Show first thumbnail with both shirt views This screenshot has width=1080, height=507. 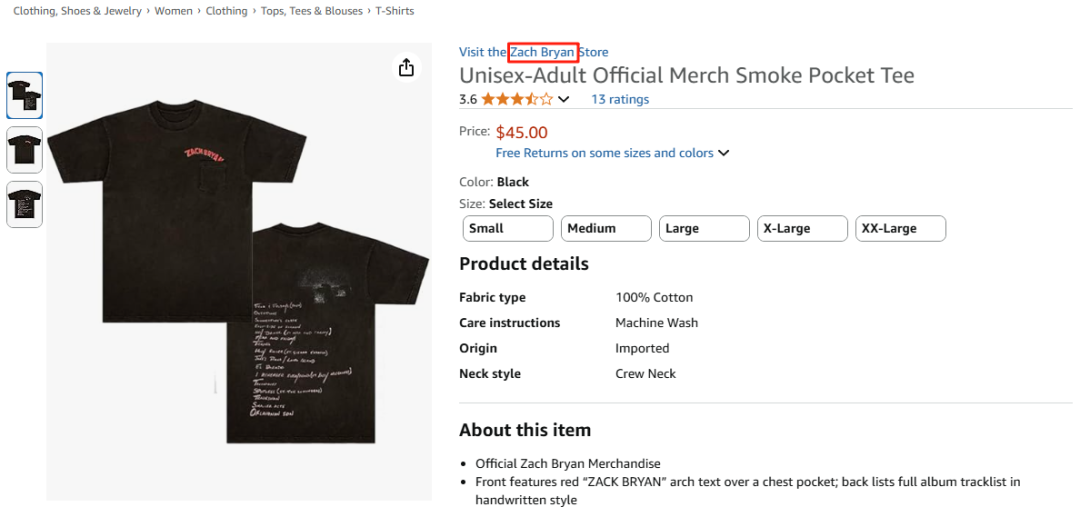25,96
